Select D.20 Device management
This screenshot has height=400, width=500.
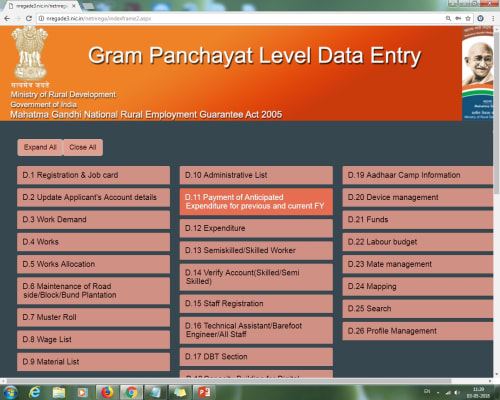(x=418, y=197)
